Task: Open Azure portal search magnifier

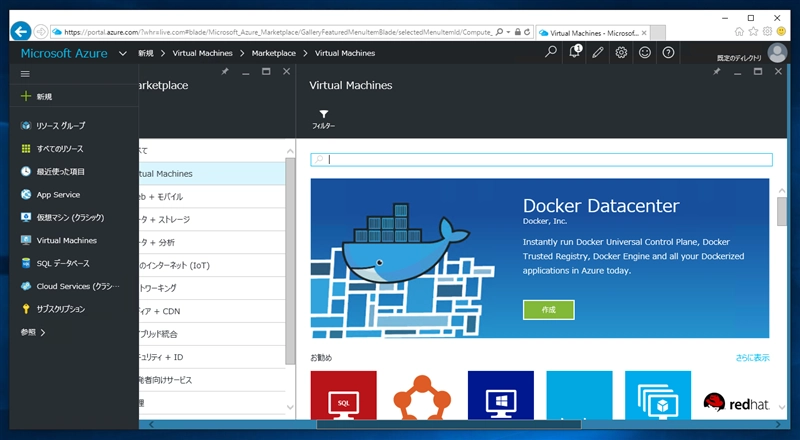Action: coord(551,52)
